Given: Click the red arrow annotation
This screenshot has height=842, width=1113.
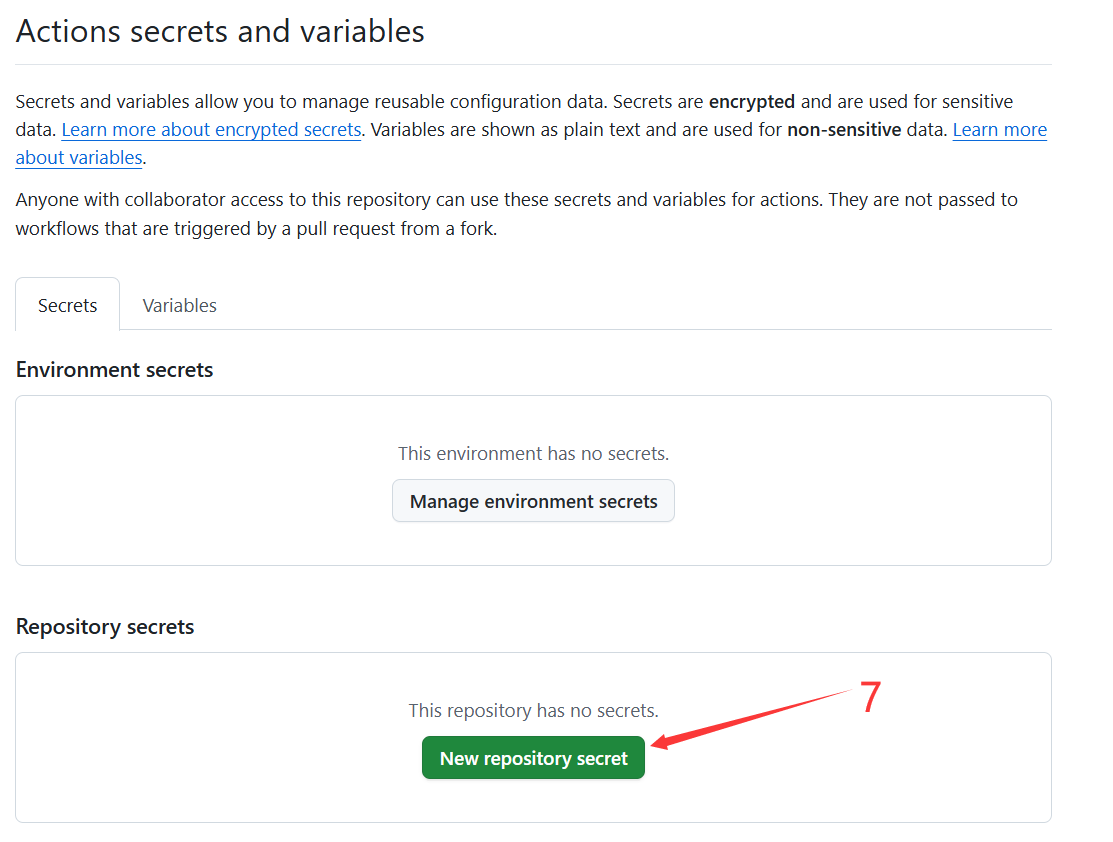Looking at the screenshot, I should point(750,716).
